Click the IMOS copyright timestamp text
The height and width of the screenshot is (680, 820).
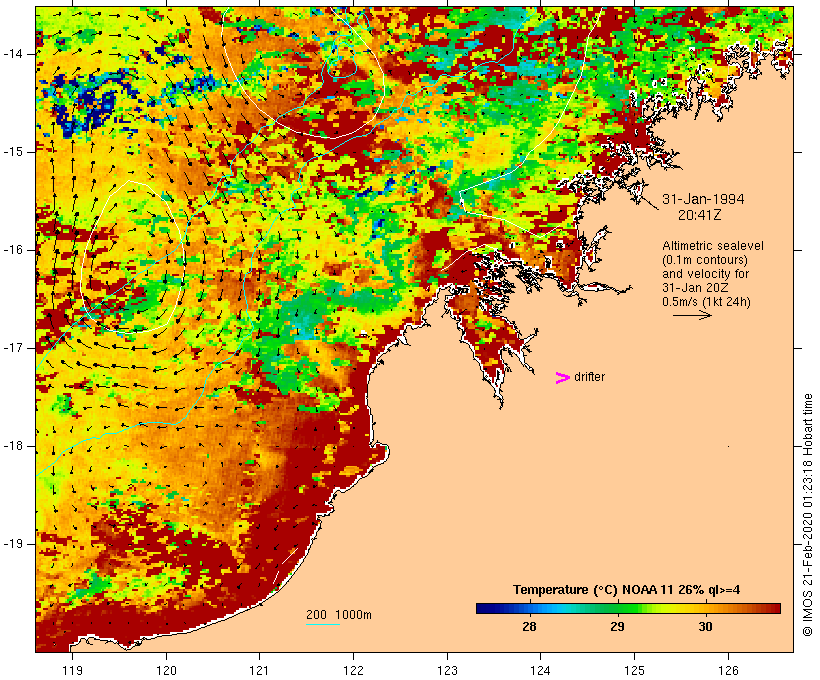[x=807, y=515]
